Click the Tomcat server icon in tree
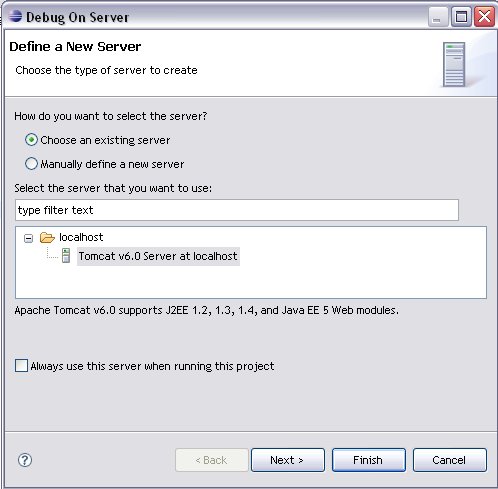Screen dimensions: 498x489 click(66, 256)
